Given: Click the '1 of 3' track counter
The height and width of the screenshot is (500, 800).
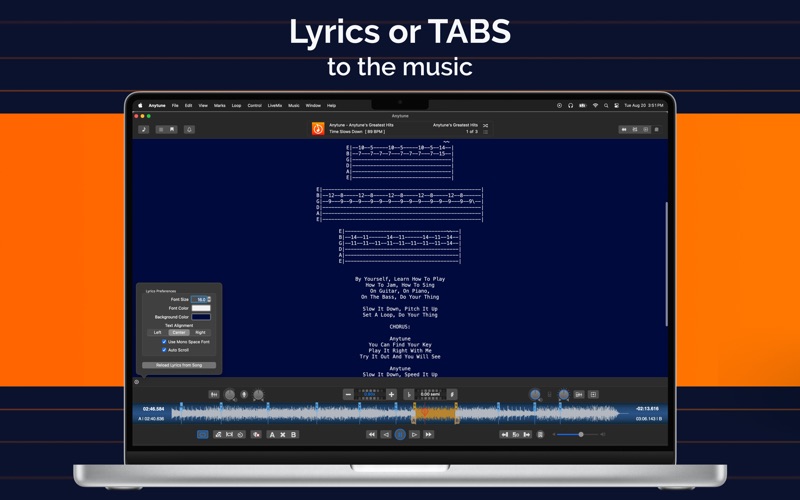Looking at the screenshot, I should coord(472,132).
